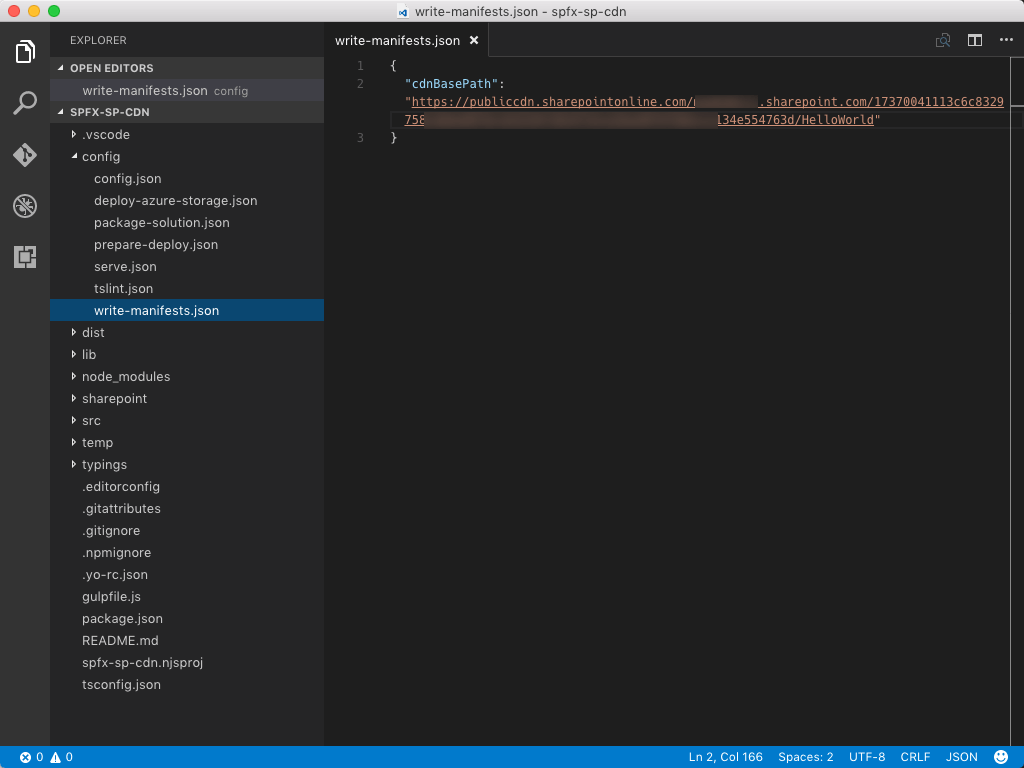Click the JSON language mode indicator
The width and height of the screenshot is (1024, 768).
point(960,757)
